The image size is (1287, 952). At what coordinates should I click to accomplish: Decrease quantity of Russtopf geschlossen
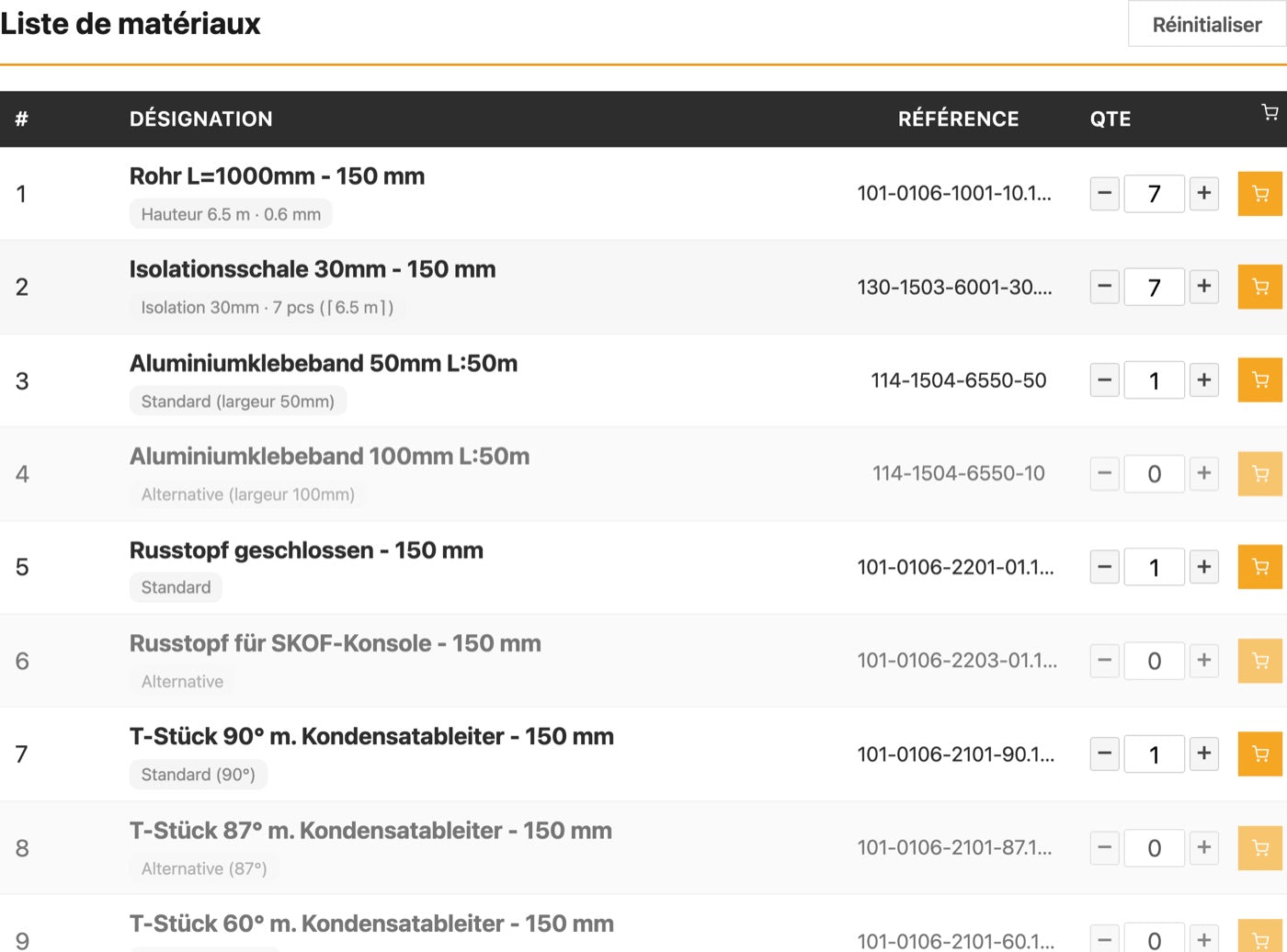(x=1105, y=567)
